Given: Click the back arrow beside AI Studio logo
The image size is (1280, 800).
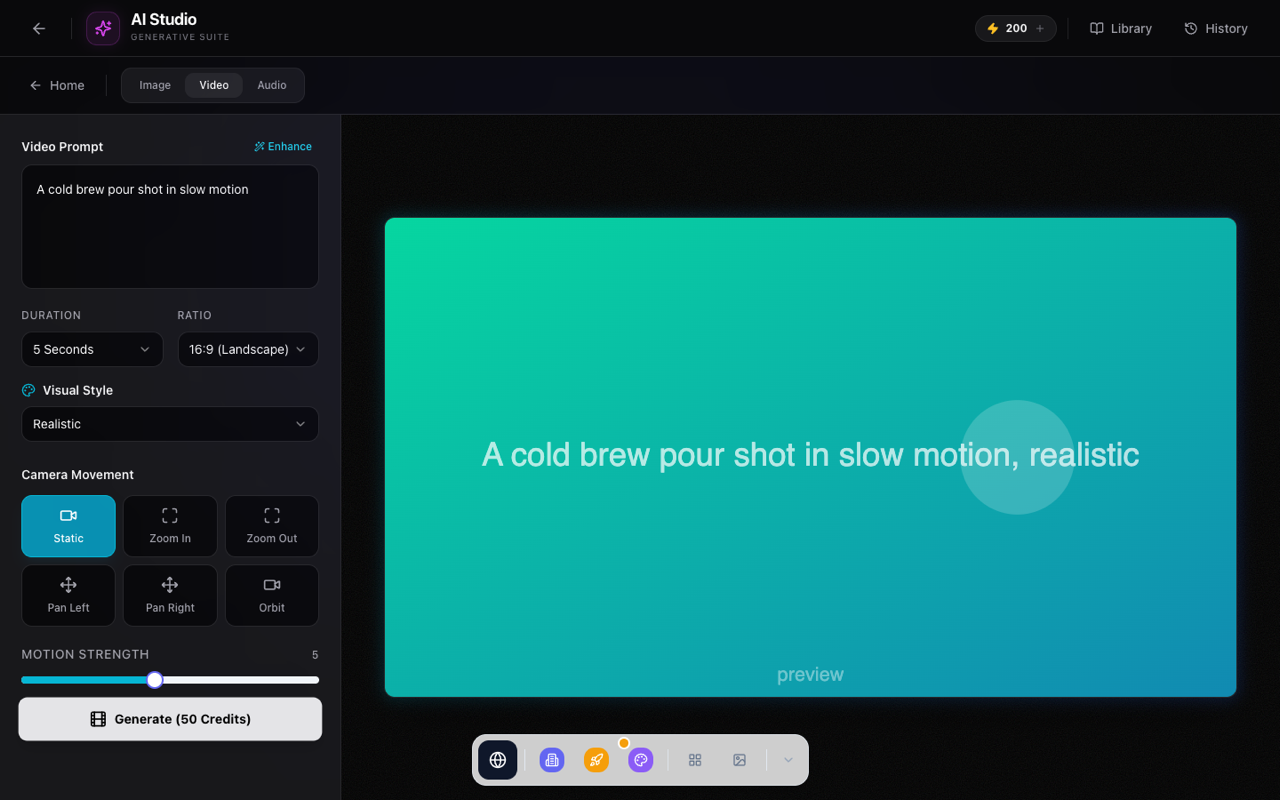Looking at the screenshot, I should click(39, 28).
